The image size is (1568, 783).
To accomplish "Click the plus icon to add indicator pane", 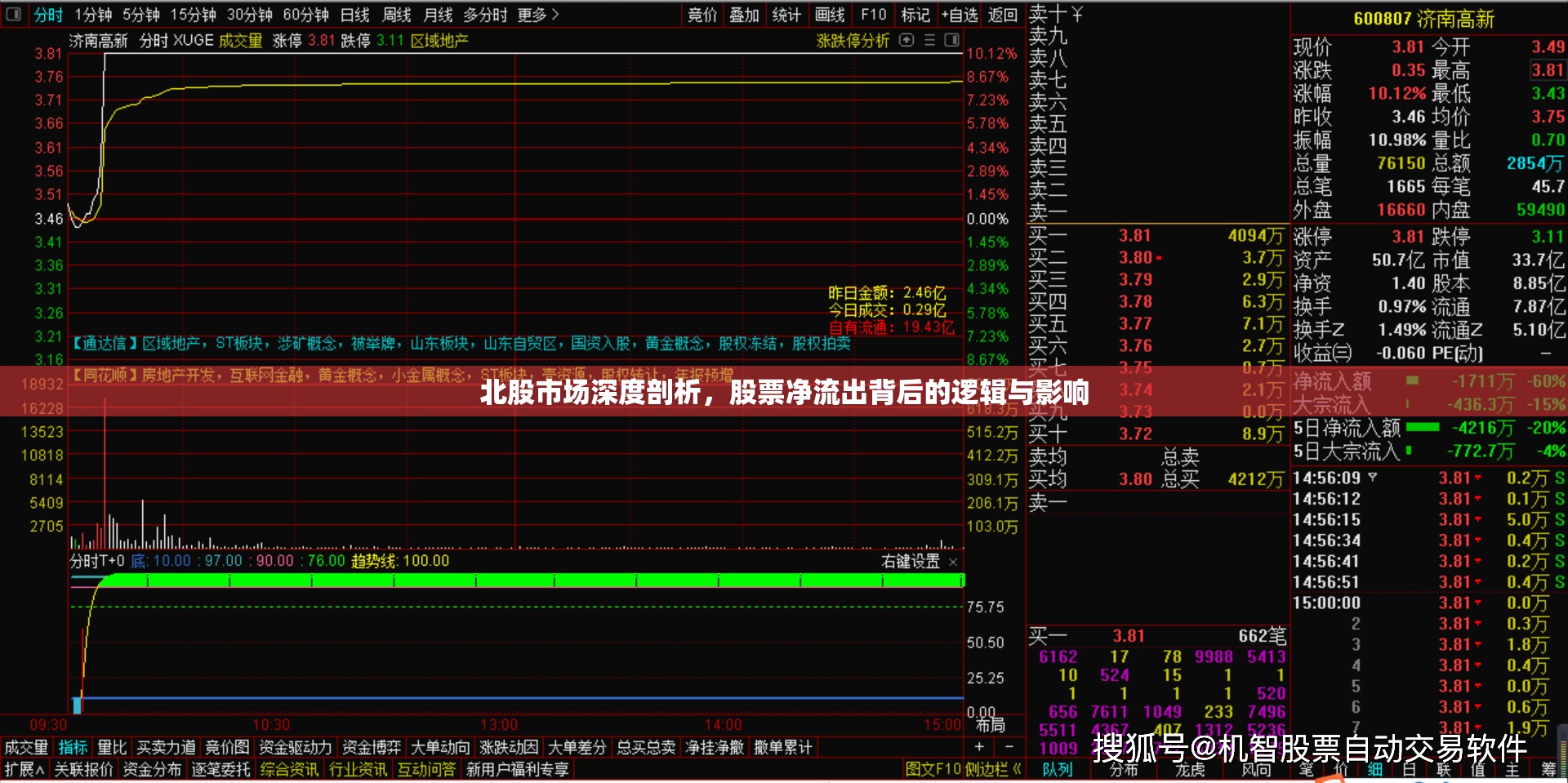I will pos(979,747).
